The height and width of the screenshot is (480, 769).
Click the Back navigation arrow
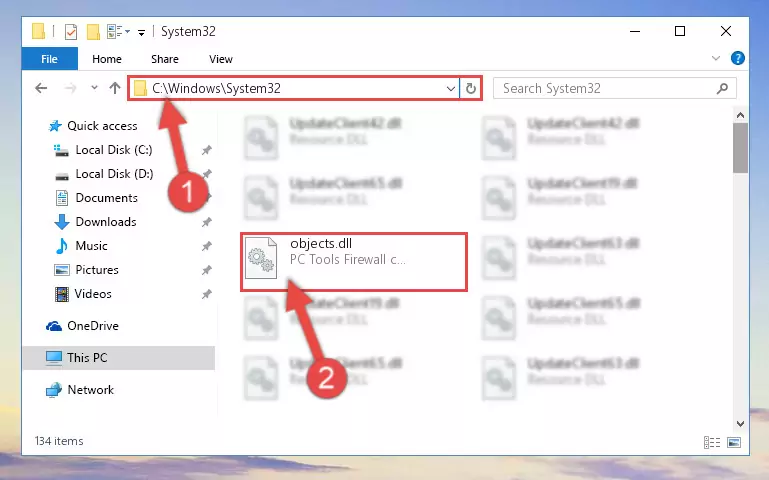coord(41,88)
